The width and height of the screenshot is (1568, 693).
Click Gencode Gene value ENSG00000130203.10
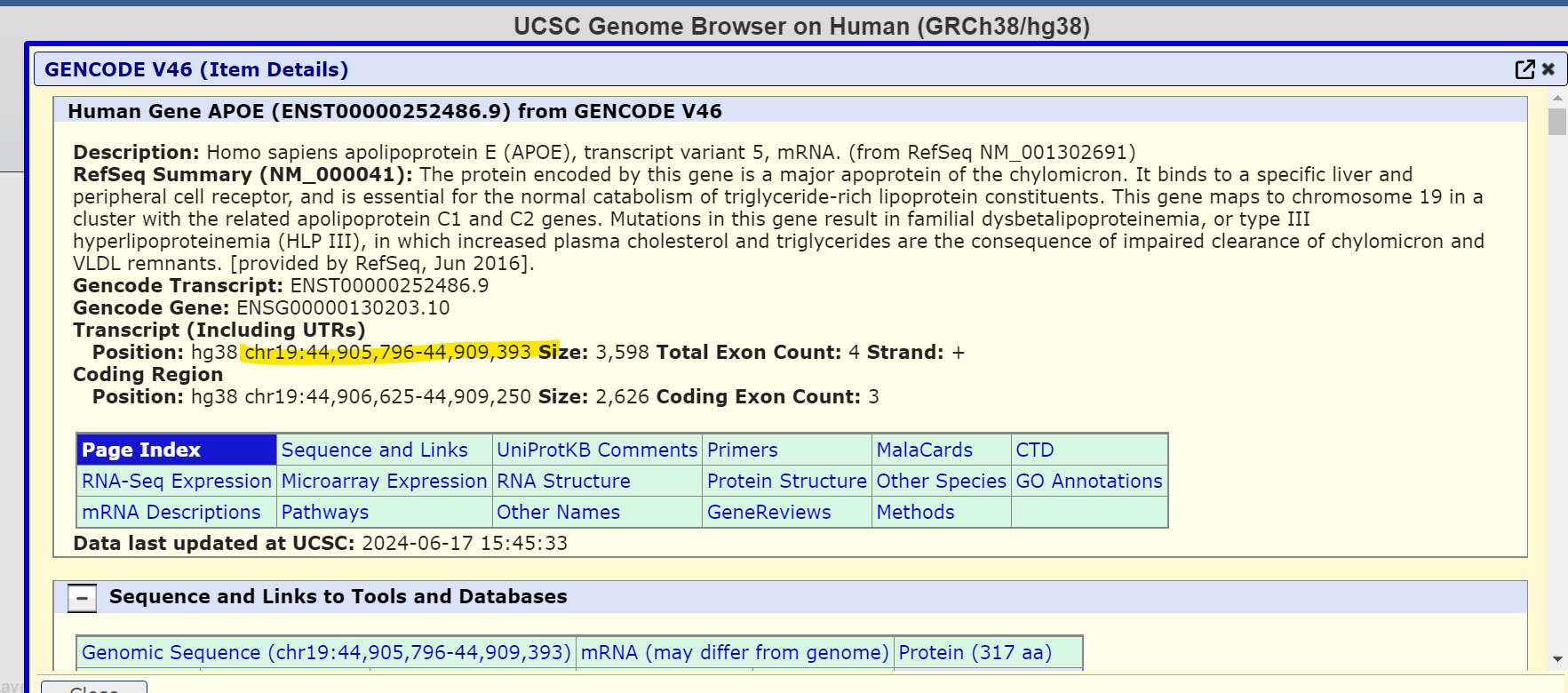click(343, 308)
